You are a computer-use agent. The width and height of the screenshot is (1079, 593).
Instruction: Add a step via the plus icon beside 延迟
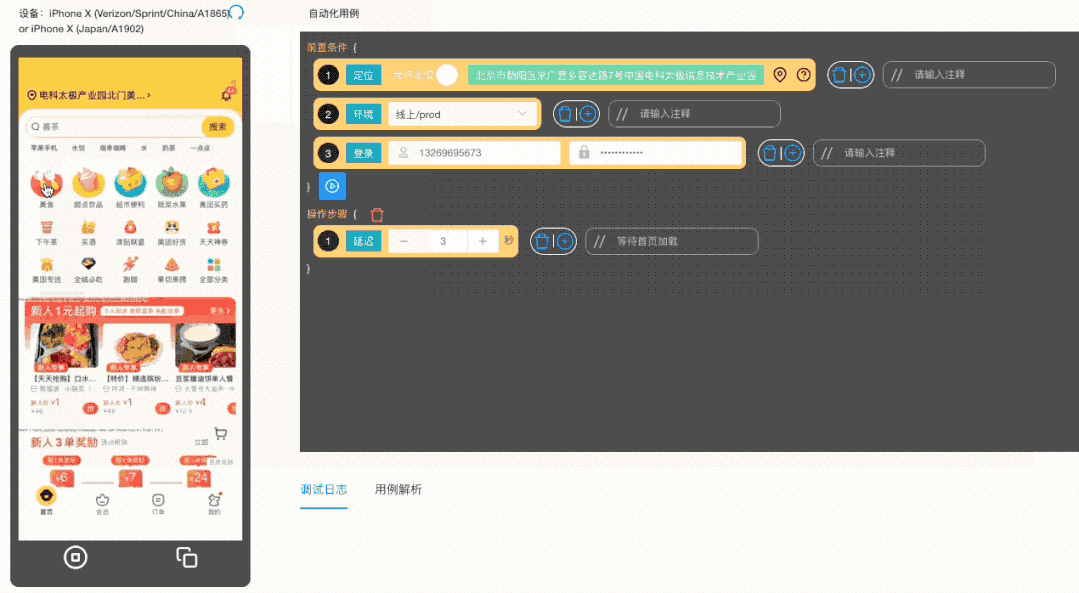point(566,241)
